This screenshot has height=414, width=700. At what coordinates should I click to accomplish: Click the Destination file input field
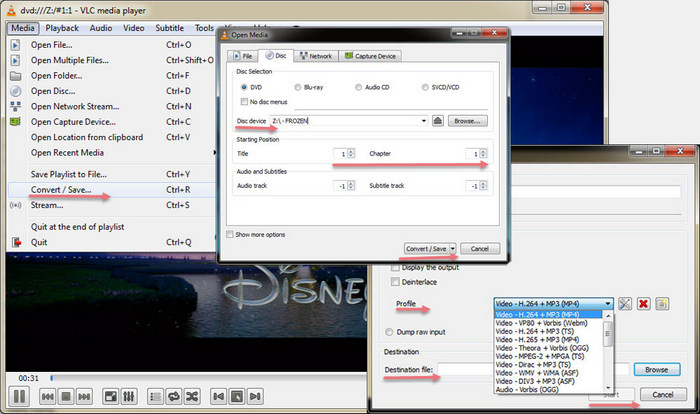[x=466, y=369]
